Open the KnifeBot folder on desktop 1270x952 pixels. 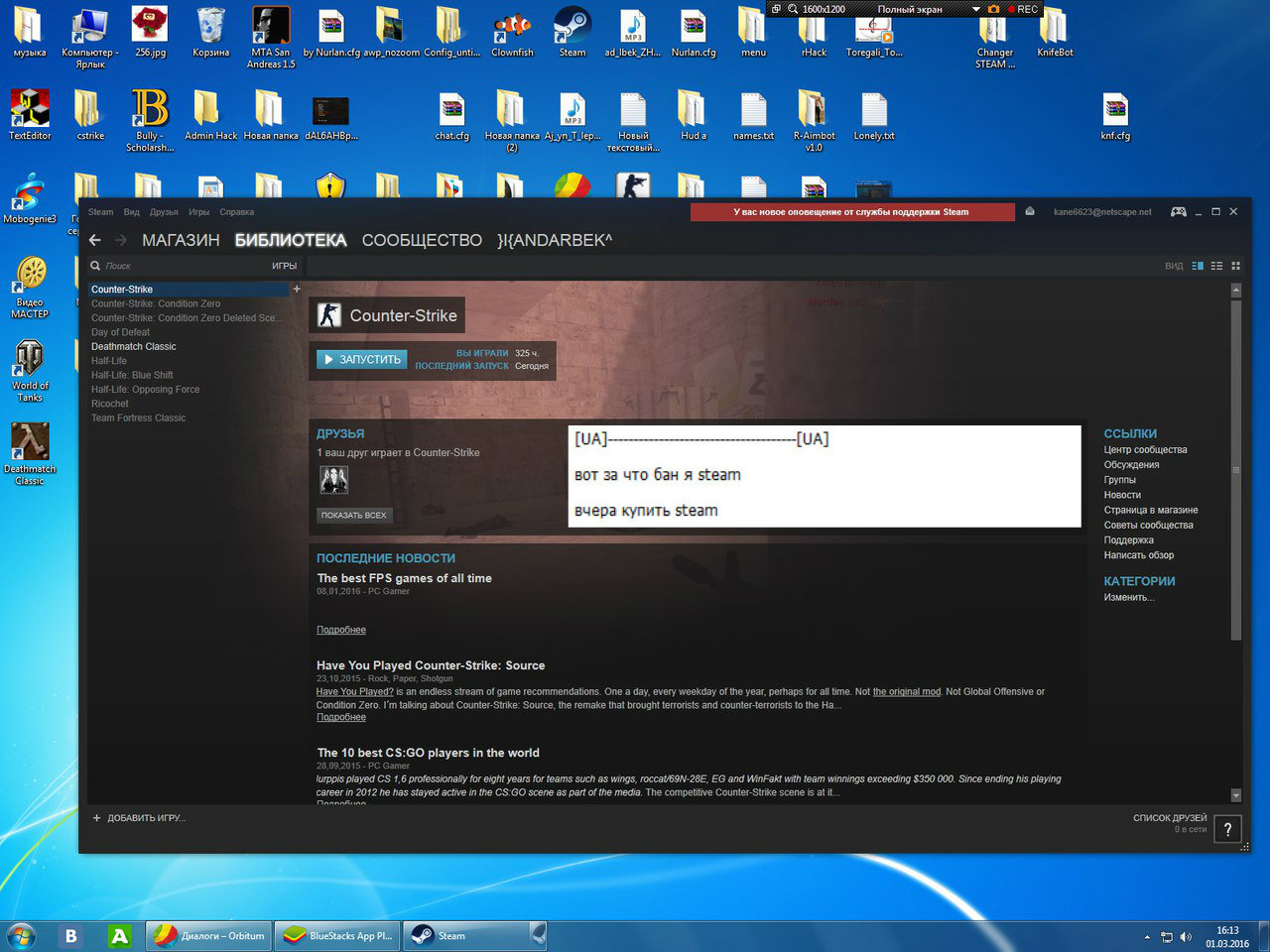click(x=1055, y=32)
